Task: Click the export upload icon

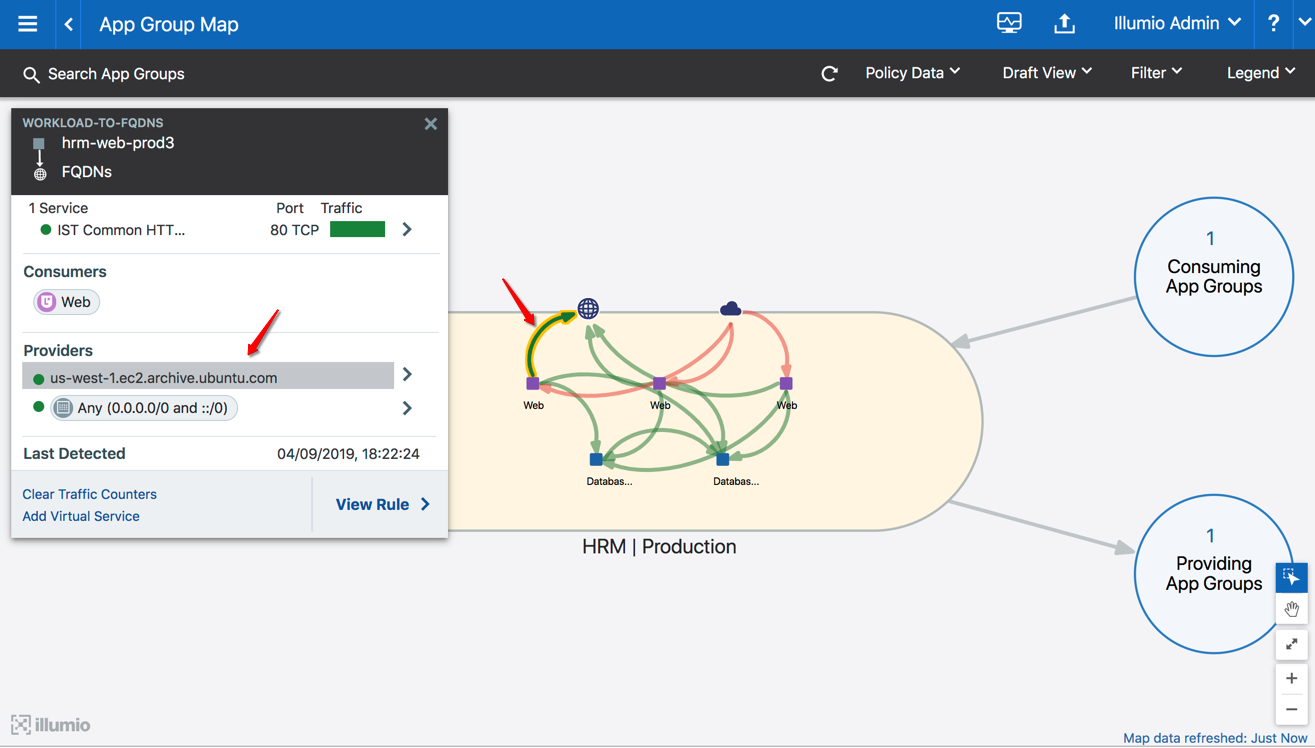Action: (1064, 23)
